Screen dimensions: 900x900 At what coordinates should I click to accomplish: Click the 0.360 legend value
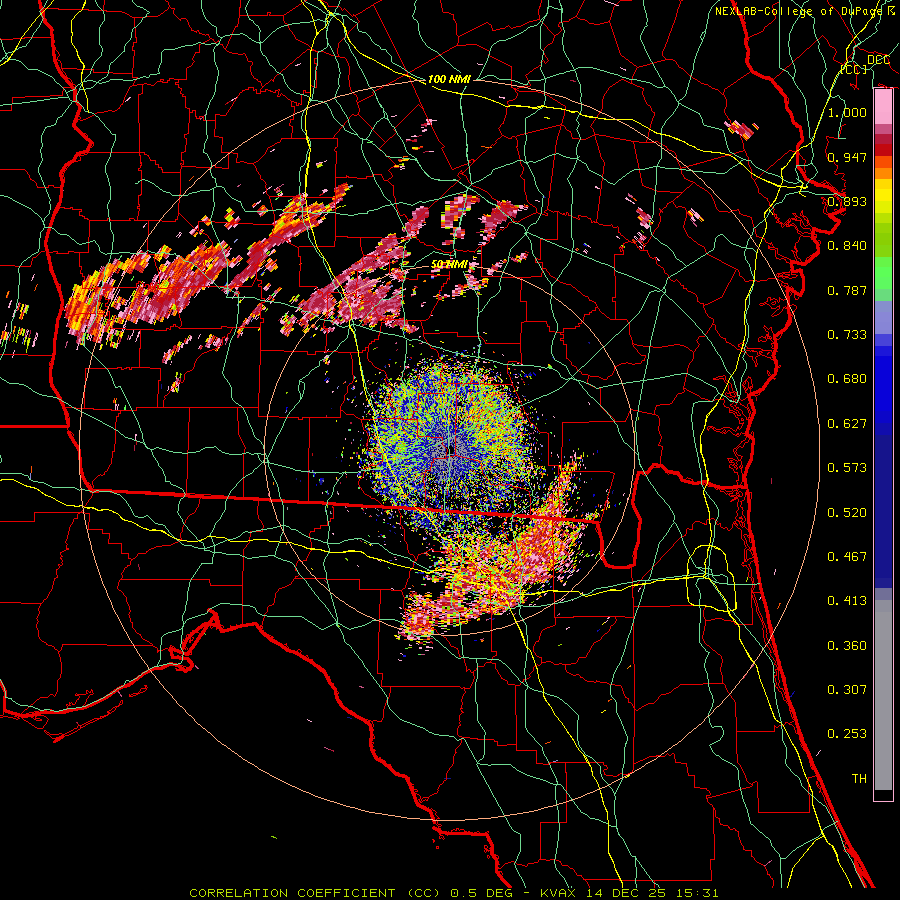[847, 646]
